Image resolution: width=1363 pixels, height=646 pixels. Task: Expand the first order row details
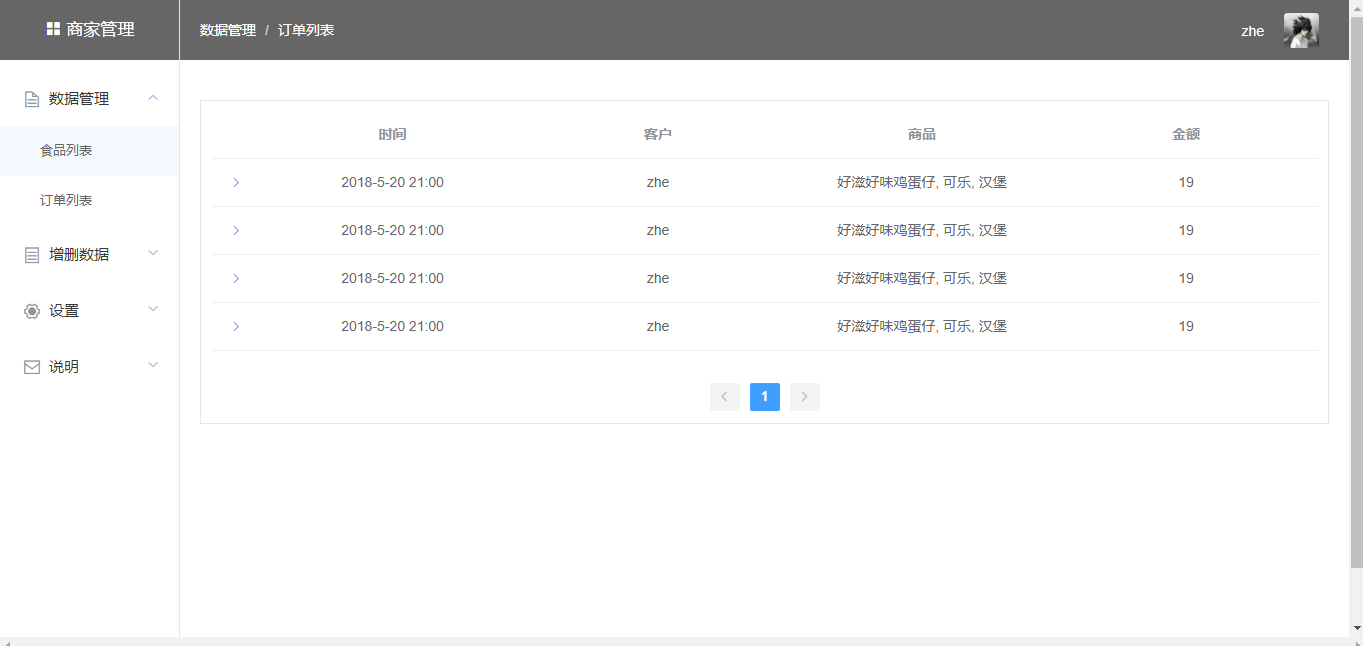pyautogui.click(x=236, y=182)
